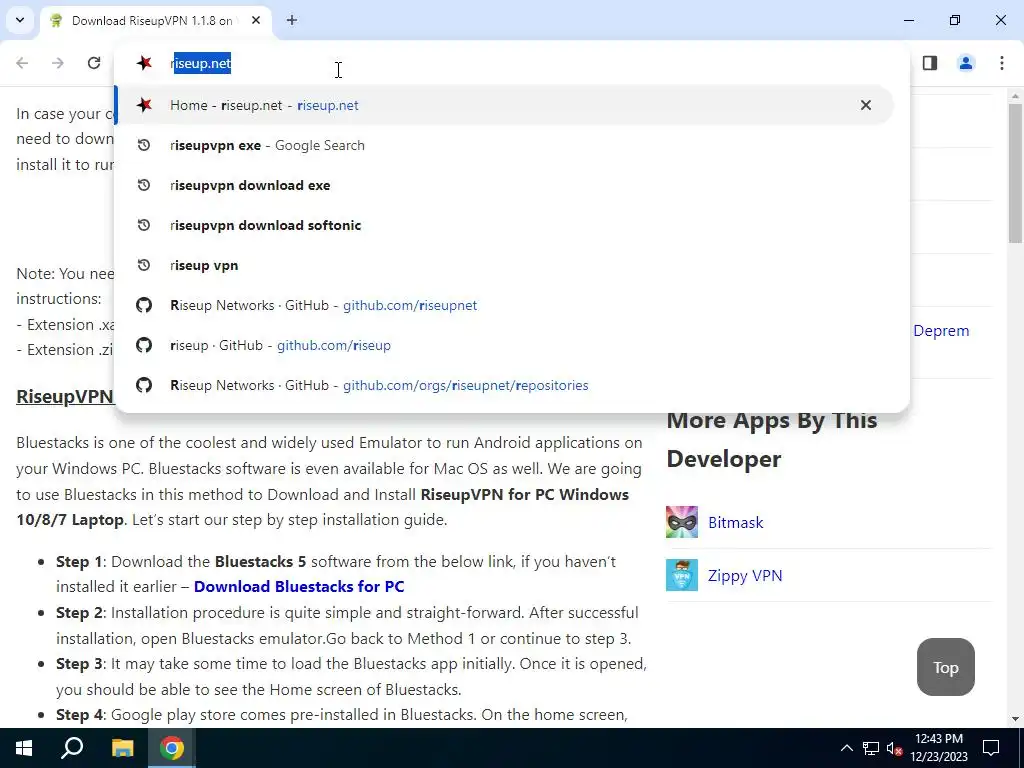Click the 'More Apps By This Developer' heading
The width and height of the screenshot is (1024, 768).
pos(772,440)
